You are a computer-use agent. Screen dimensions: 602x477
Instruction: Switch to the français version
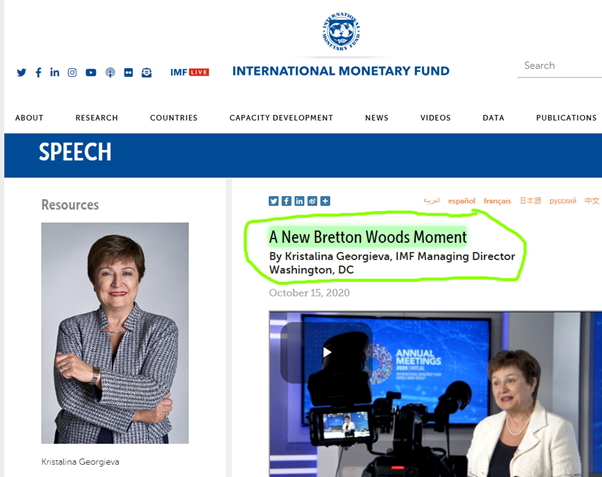pos(497,201)
